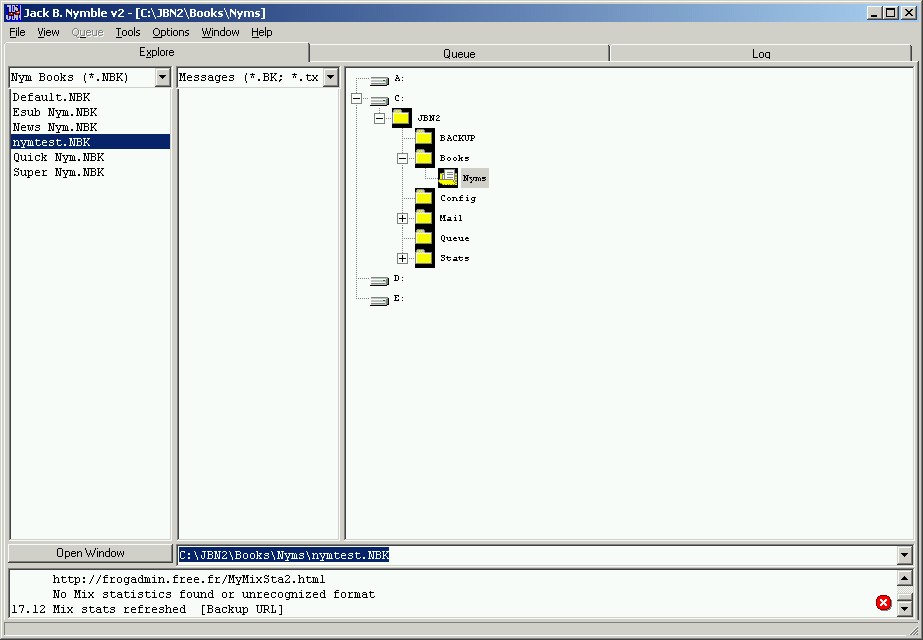This screenshot has height=640, width=923.
Task: Click the Open Window button
Action: (90, 553)
